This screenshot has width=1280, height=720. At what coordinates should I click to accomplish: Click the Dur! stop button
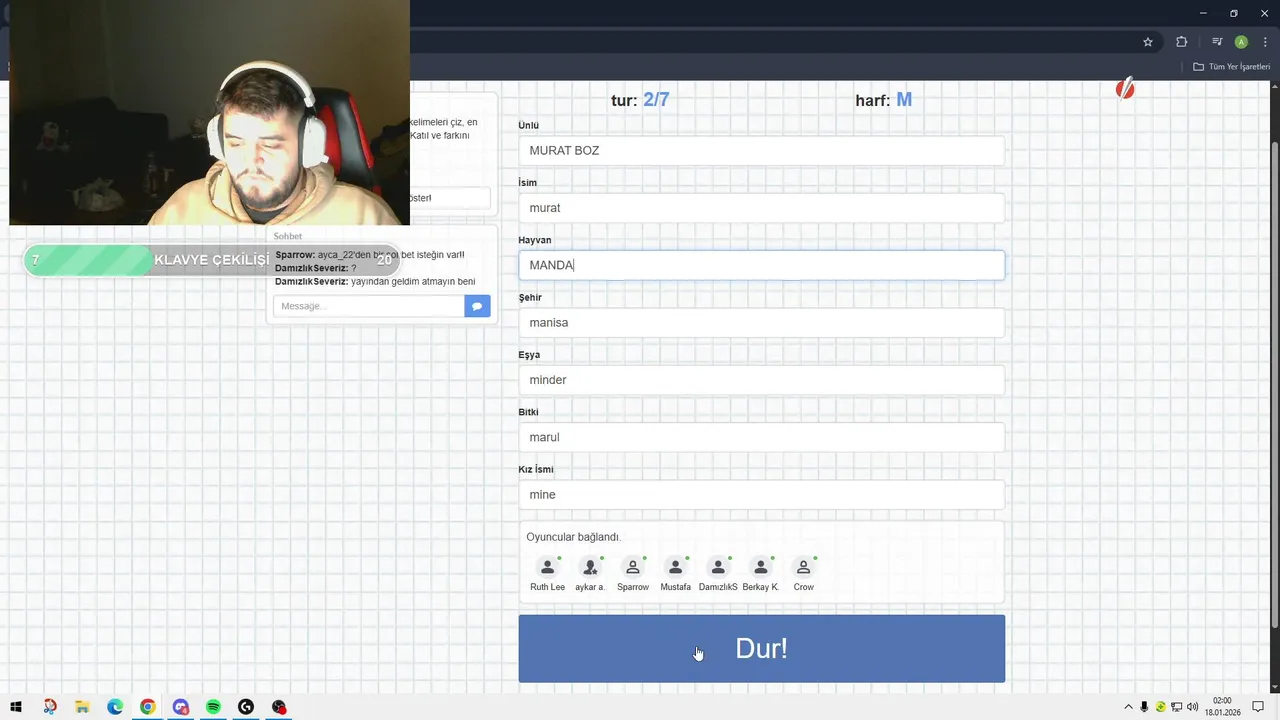point(761,648)
